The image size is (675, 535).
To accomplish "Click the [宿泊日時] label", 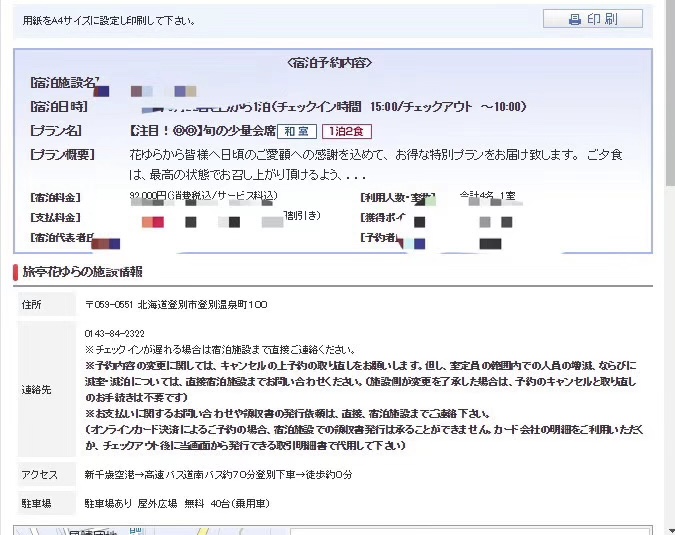I will click(59, 107).
